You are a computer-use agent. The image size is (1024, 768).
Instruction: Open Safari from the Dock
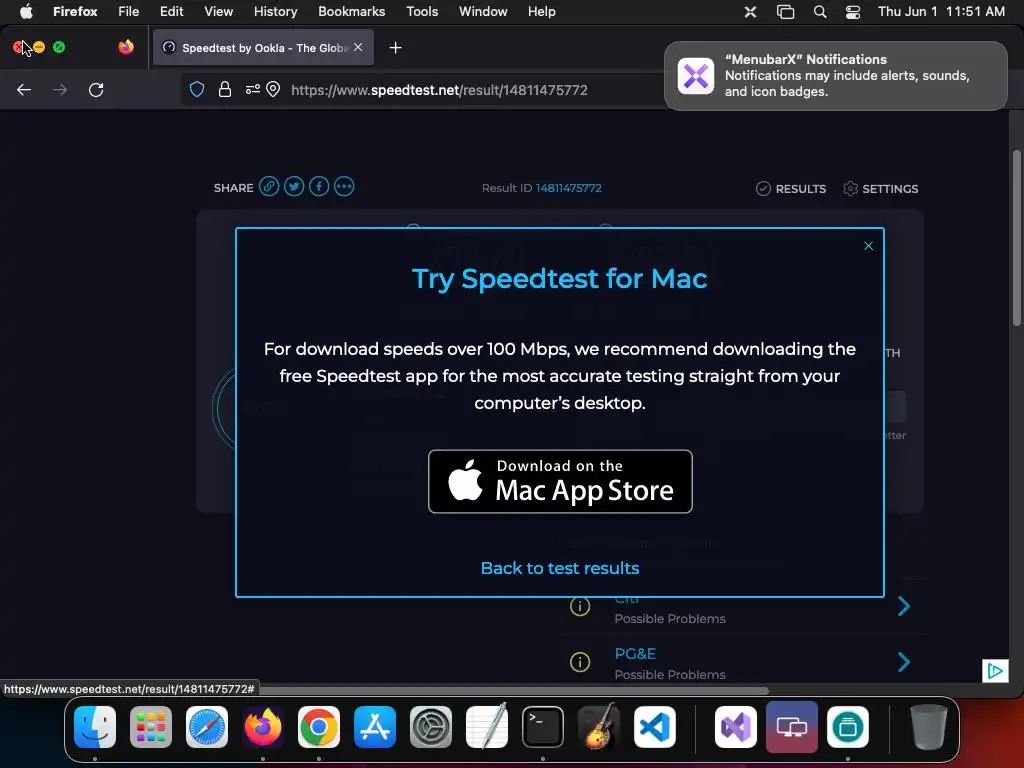[x=207, y=727]
